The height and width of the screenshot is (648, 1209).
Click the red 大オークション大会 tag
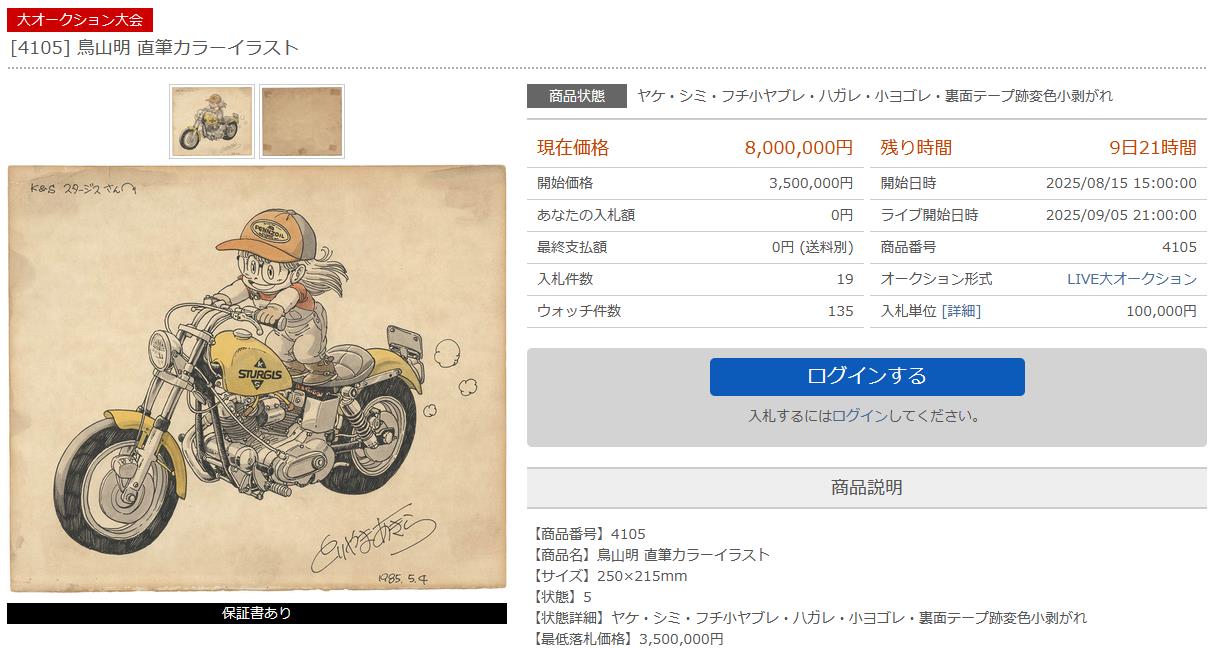coord(80,20)
